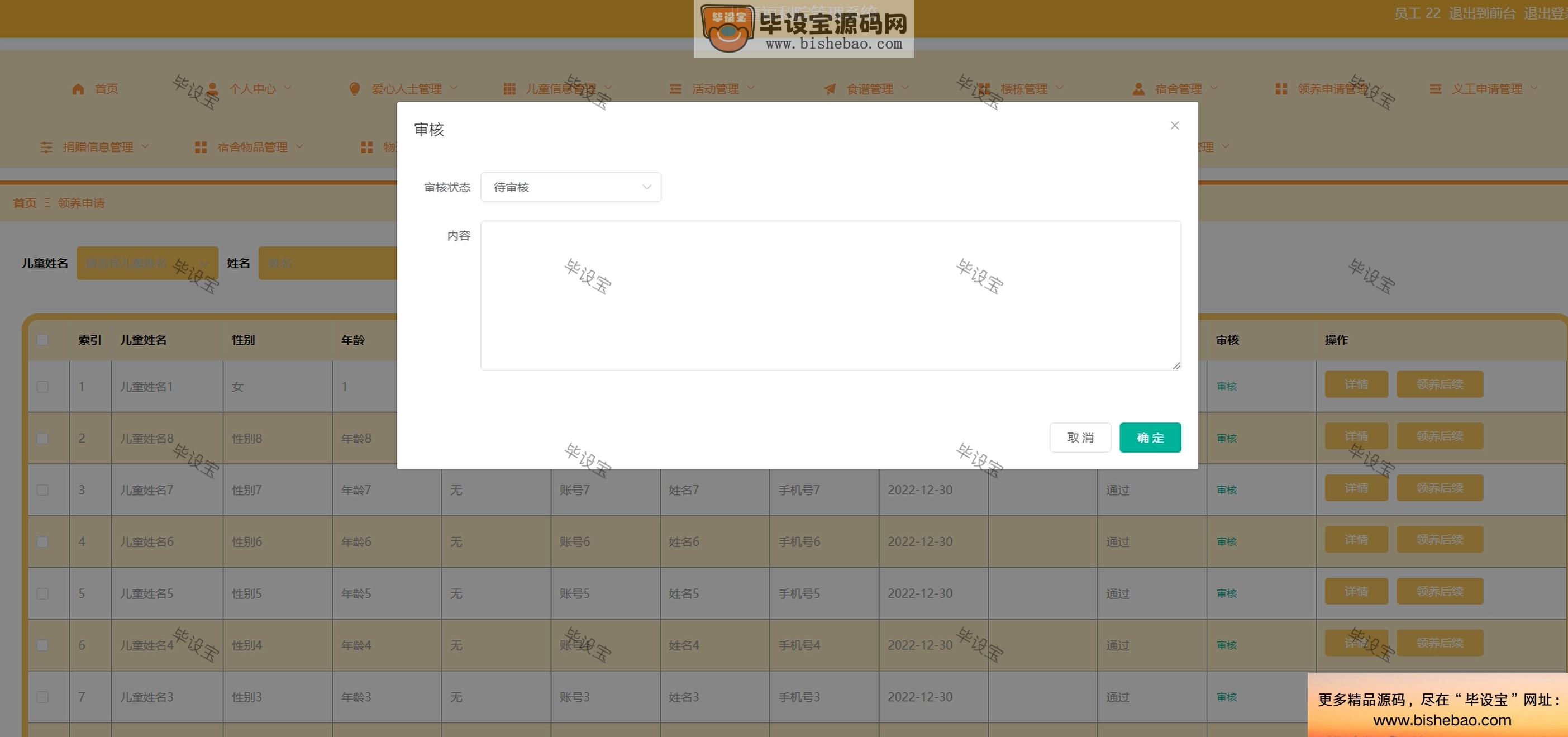Click the 姓名5 cell

click(714, 594)
